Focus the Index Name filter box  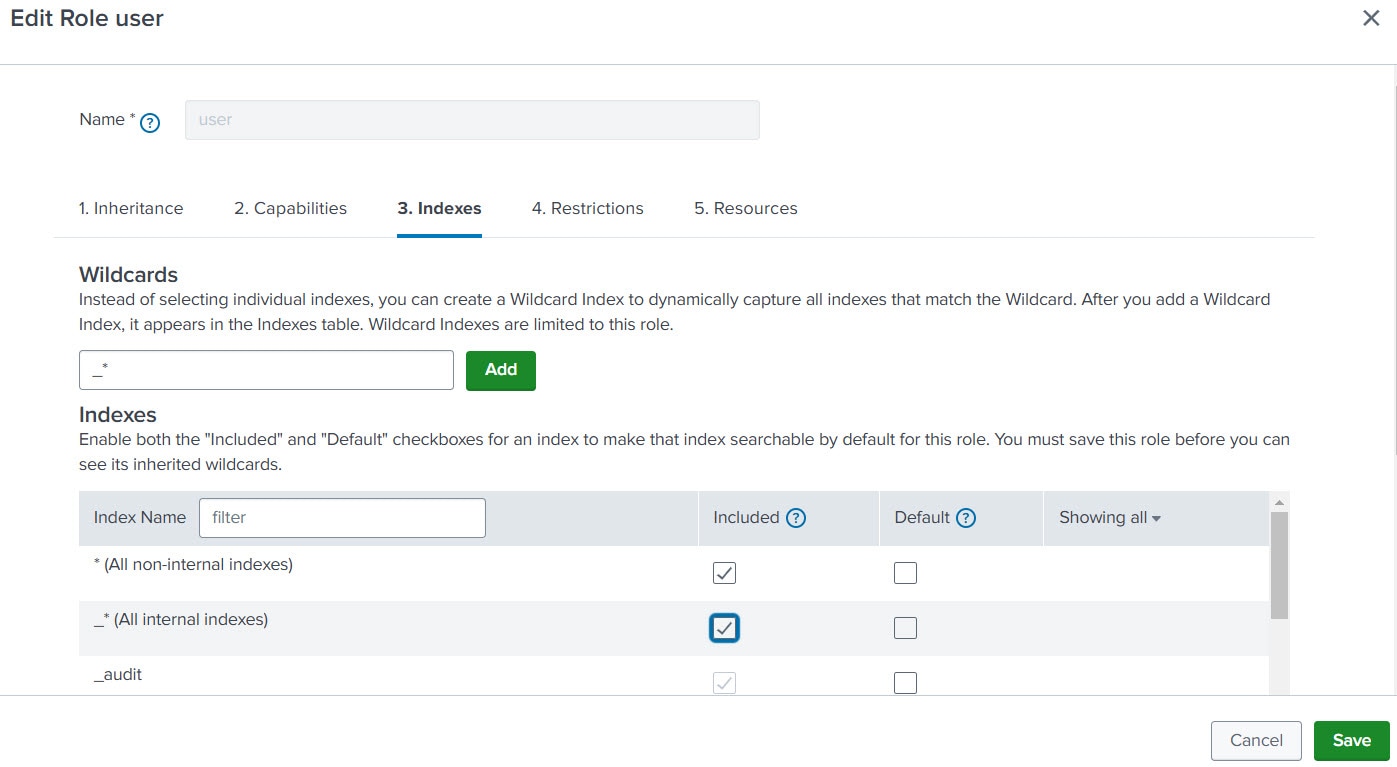point(342,518)
